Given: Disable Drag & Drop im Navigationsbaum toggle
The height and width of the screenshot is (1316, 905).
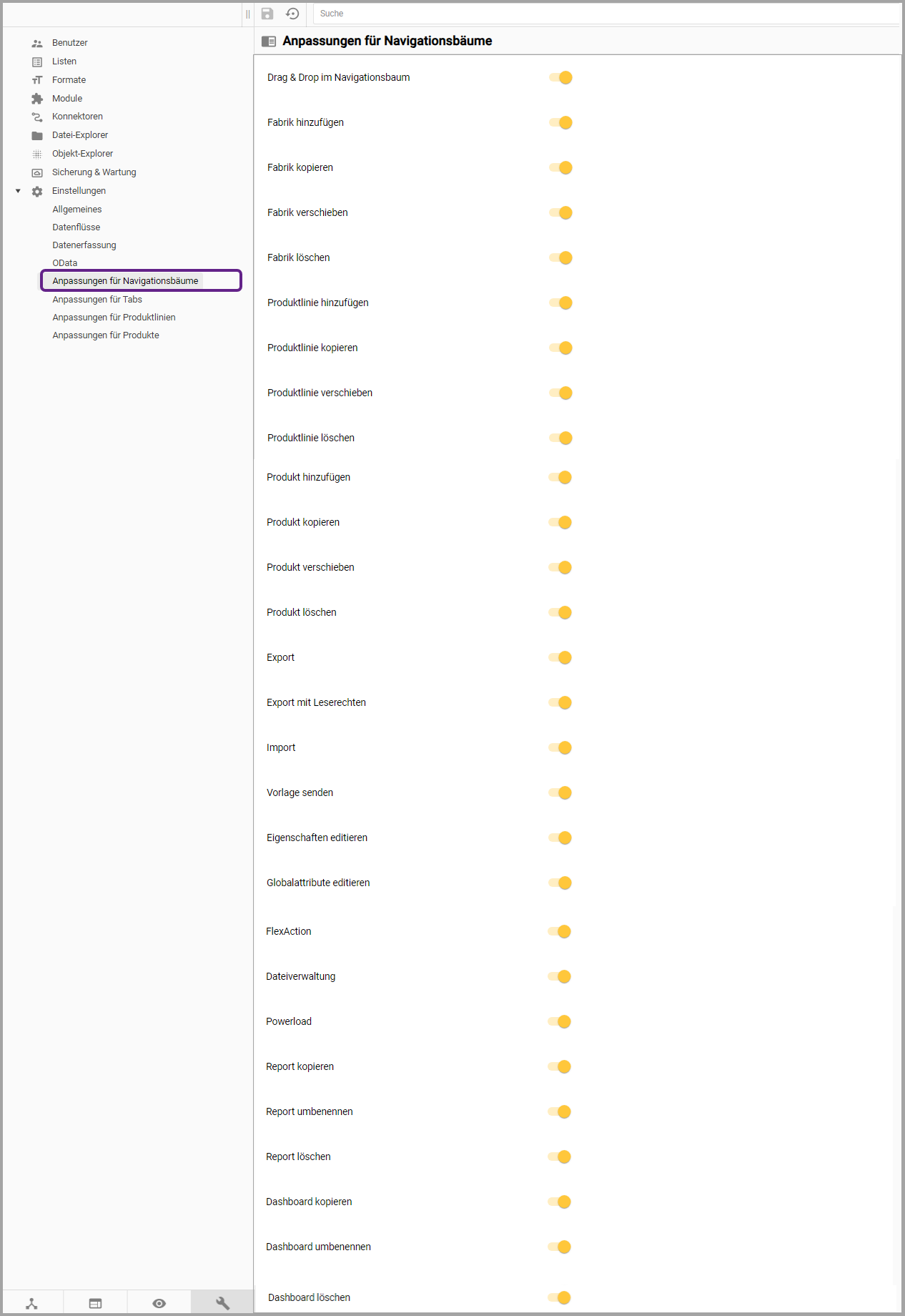Looking at the screenshot, I should pos(561,78).
